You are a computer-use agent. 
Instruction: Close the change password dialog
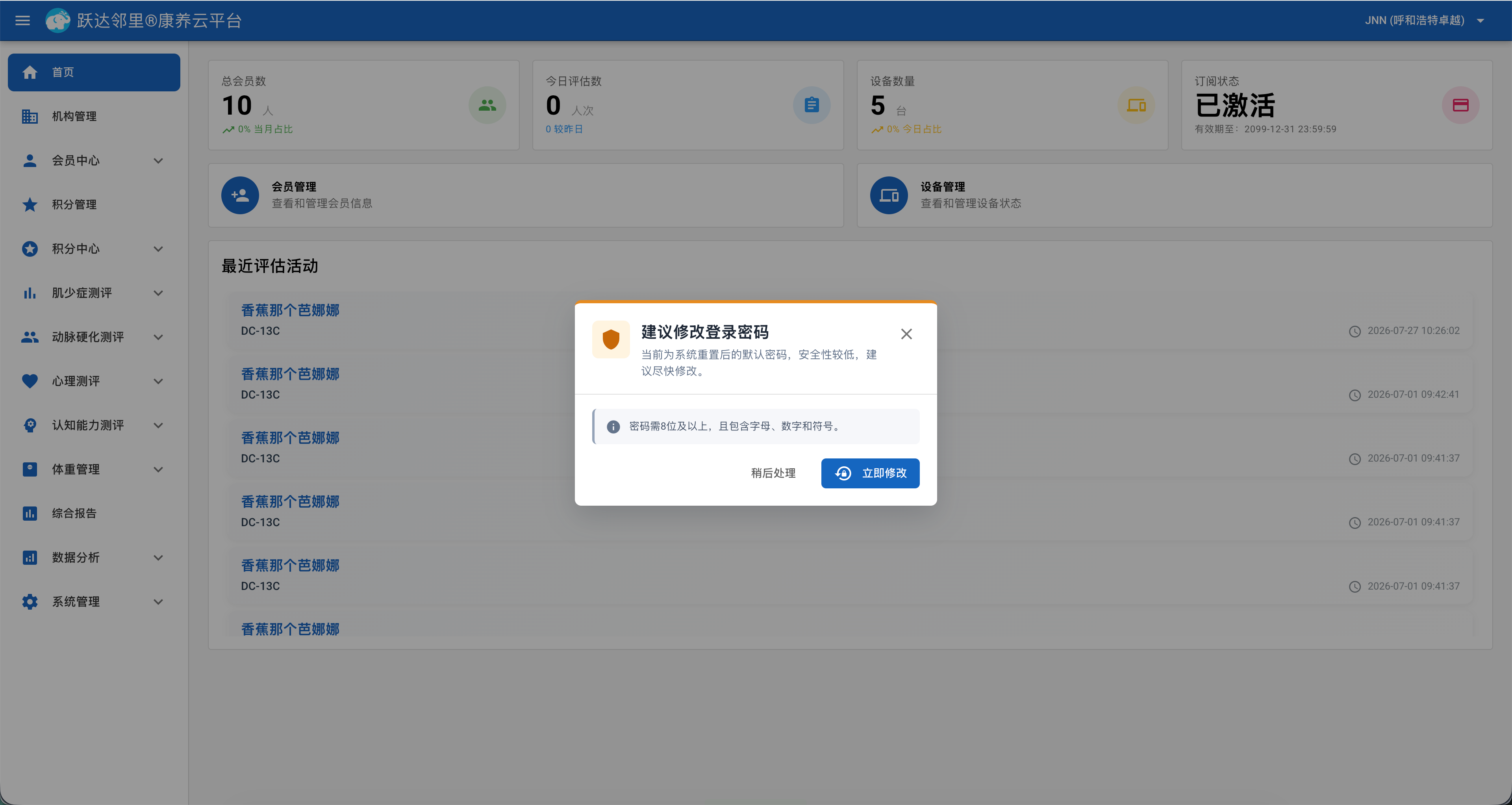906,334
